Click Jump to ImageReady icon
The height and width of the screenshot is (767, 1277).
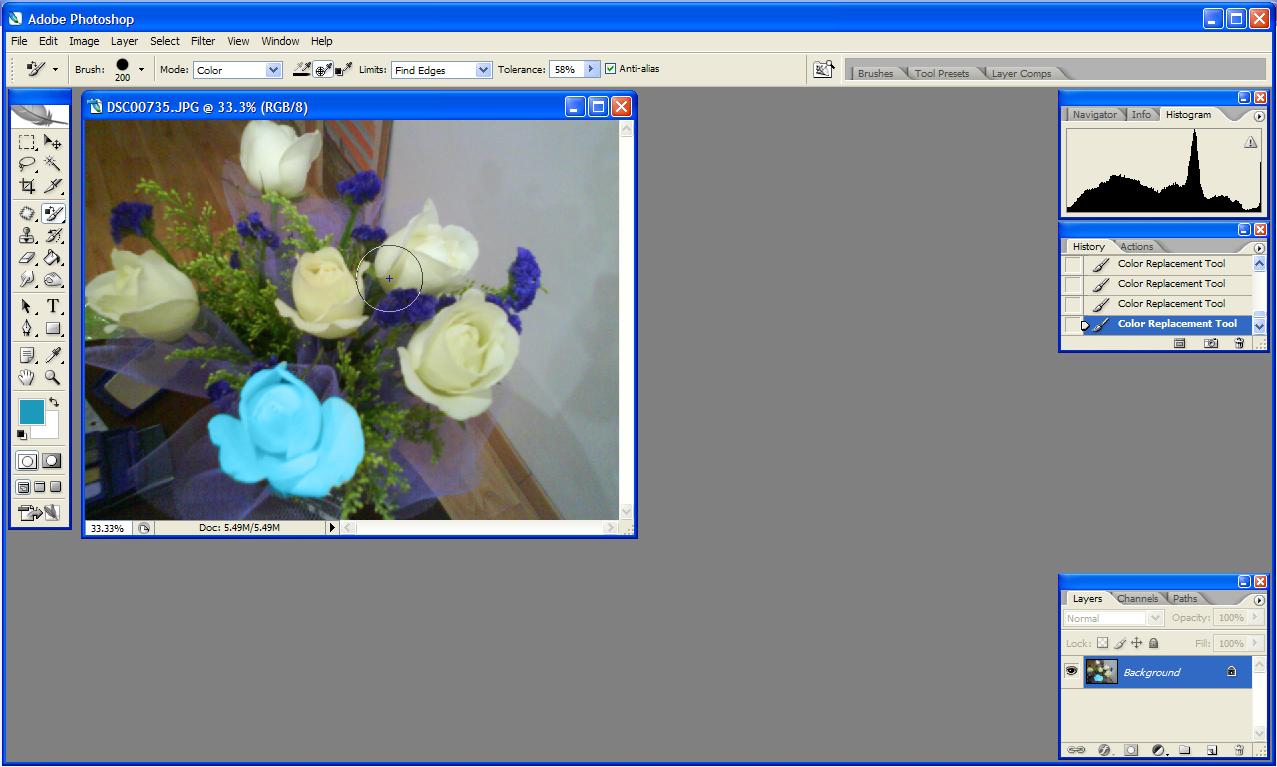[39, 513]
